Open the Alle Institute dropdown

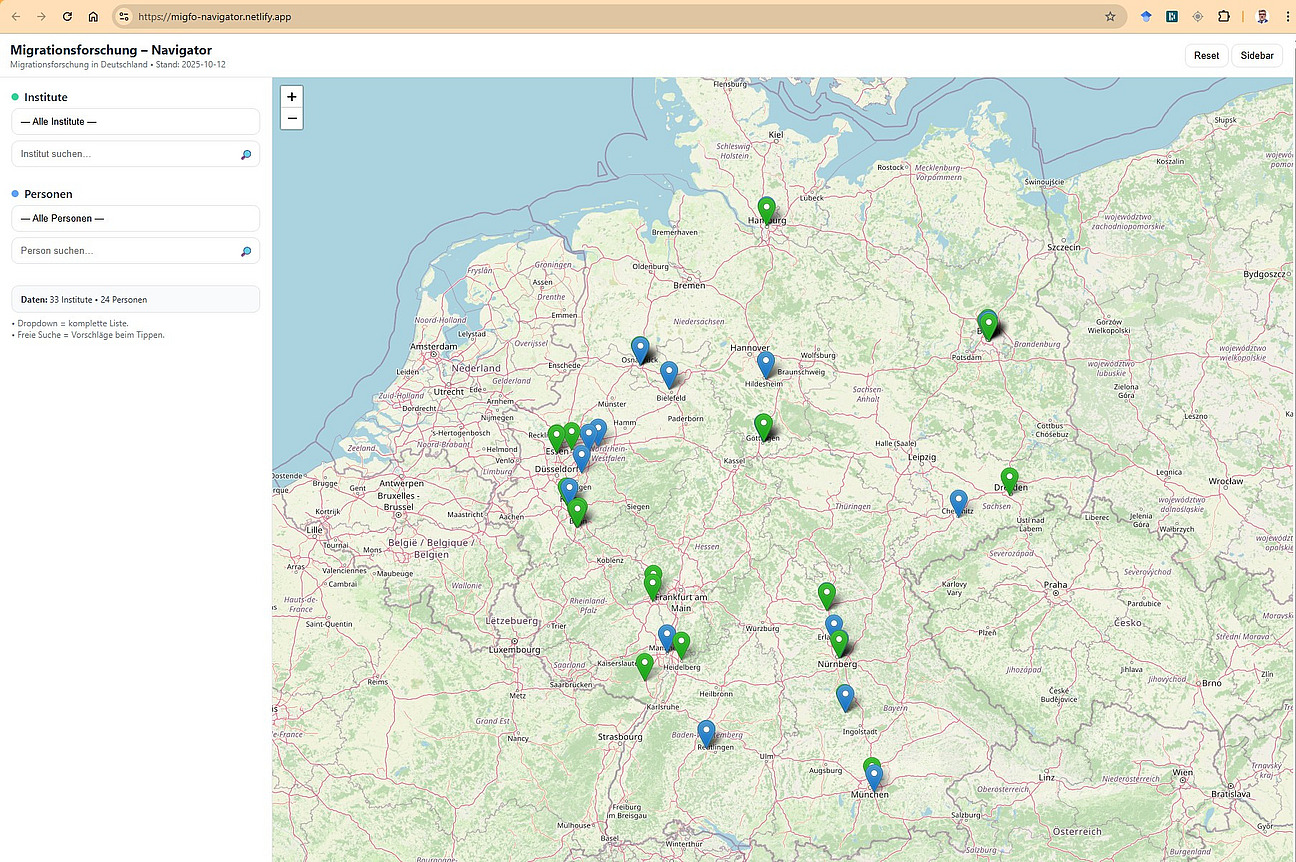click(135, 122)
